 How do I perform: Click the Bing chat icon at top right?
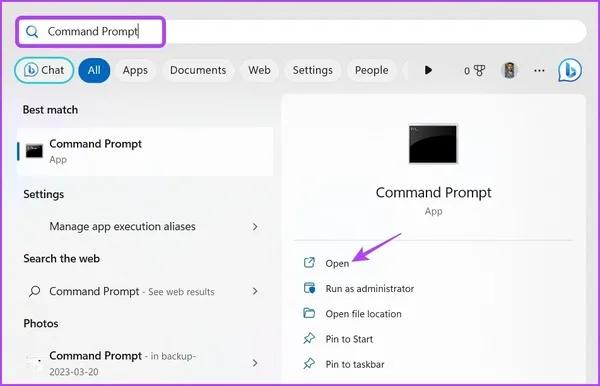(570, 70)
